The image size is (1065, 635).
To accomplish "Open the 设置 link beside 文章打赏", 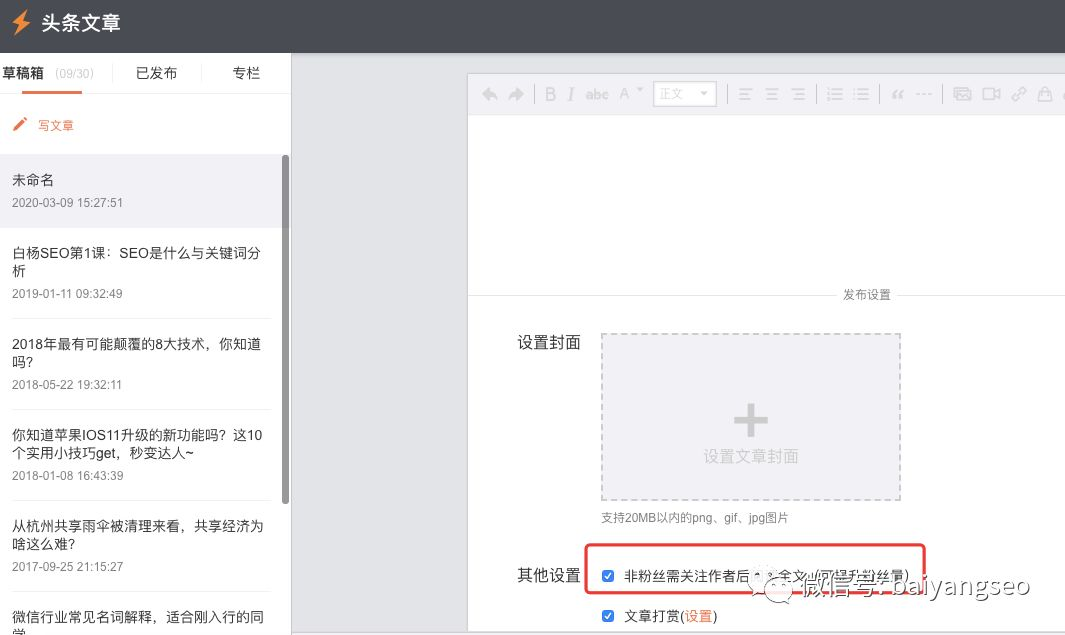I will pyautogui.click(x=698, y=616).
